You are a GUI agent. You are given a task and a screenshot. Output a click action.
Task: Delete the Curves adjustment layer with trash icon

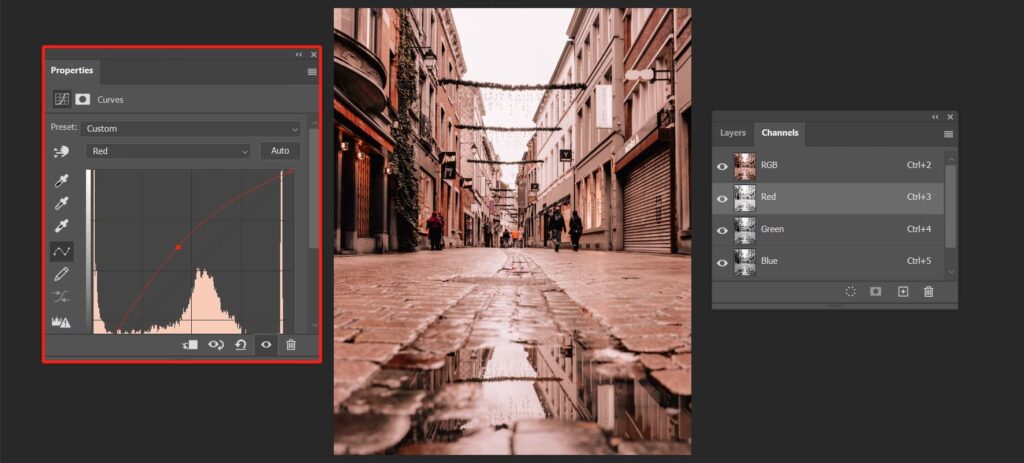[x=291, y=344]
